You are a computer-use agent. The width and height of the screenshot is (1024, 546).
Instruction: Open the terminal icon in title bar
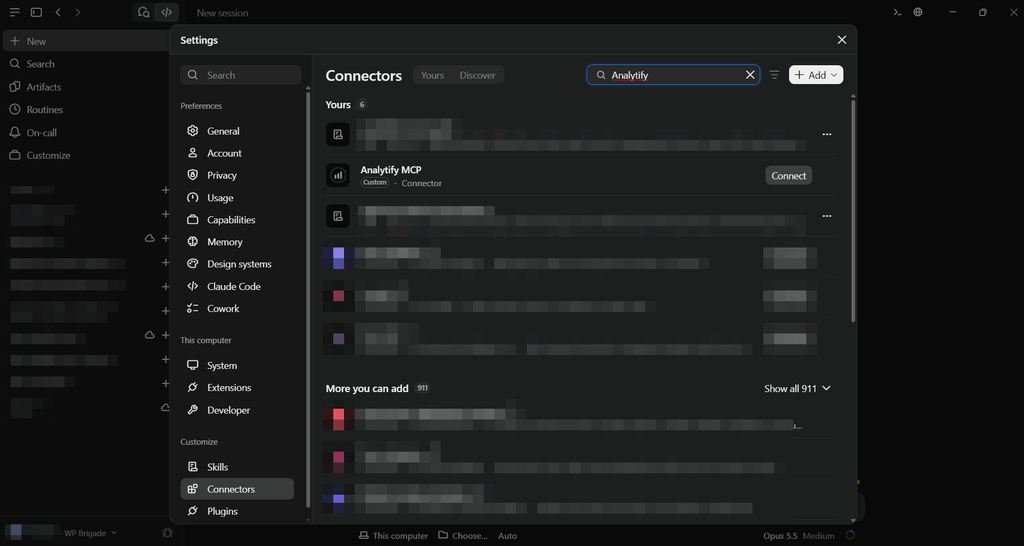[898, 12]
